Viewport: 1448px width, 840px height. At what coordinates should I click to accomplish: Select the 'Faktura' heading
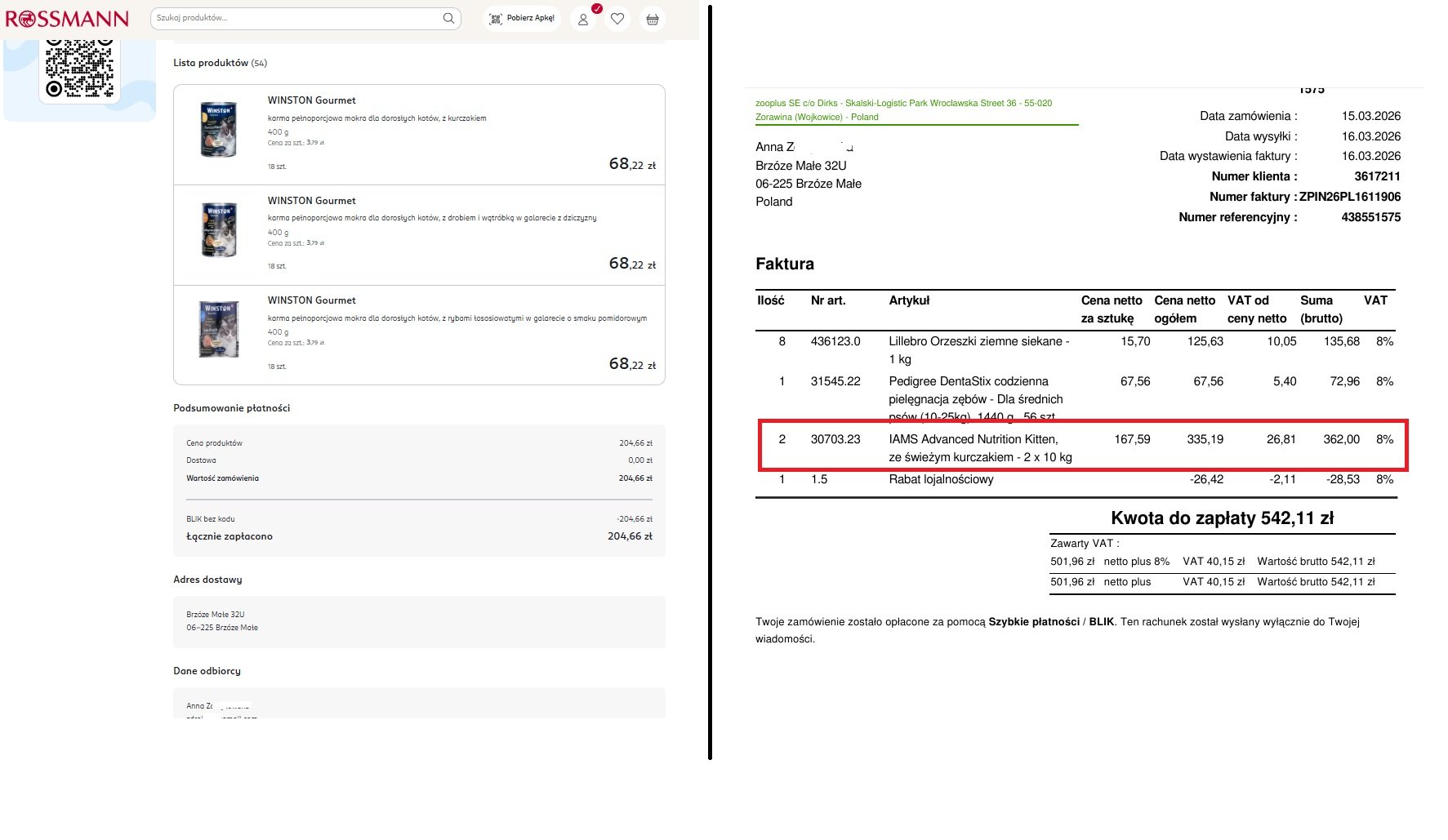tap(784, 264)
